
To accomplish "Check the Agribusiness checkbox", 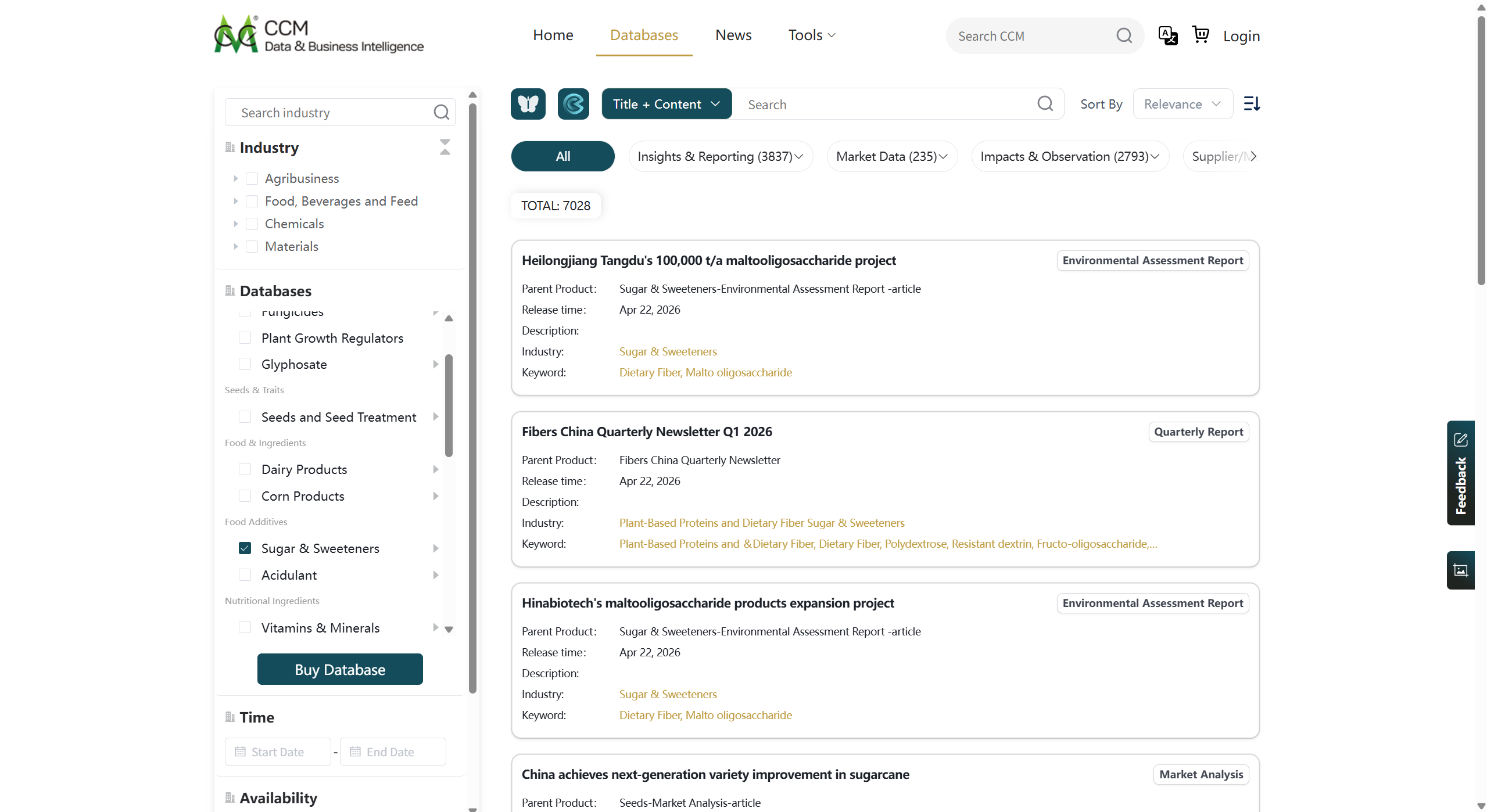I will click(252, 178).
